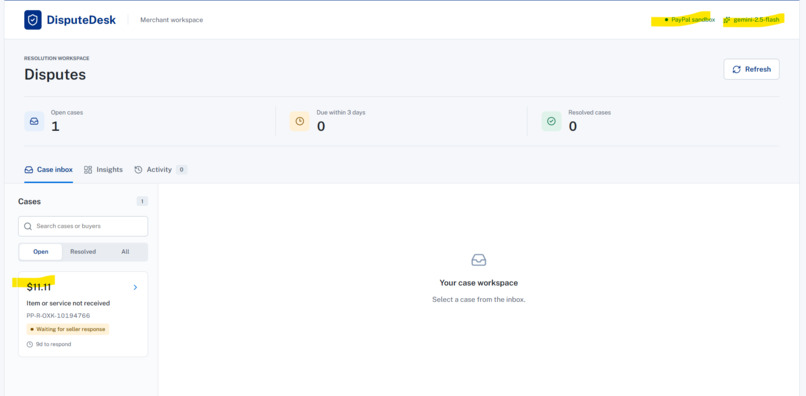Click the Activity count badge showing 0
This screenshot has height=396, width=806.
(181, 170)
